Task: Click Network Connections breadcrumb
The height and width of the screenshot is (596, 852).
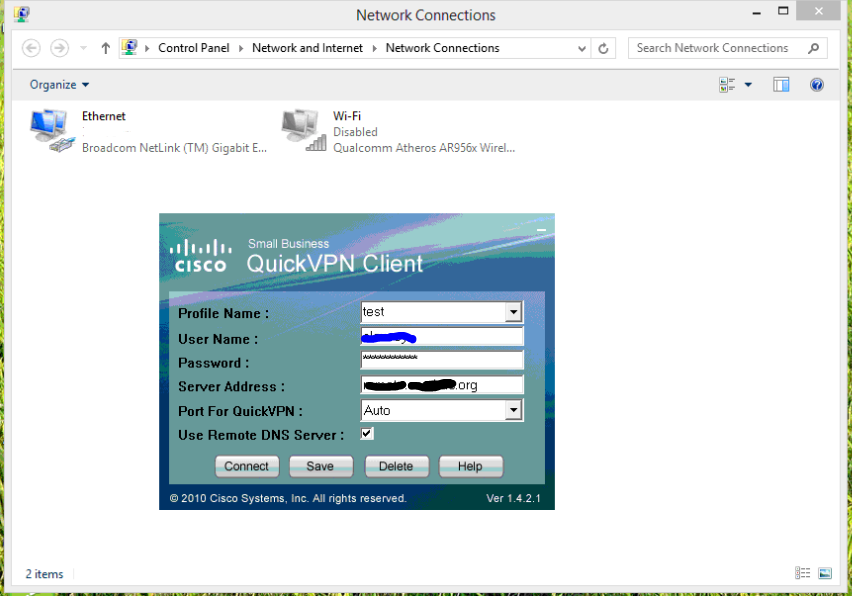Action: (442, 48)
